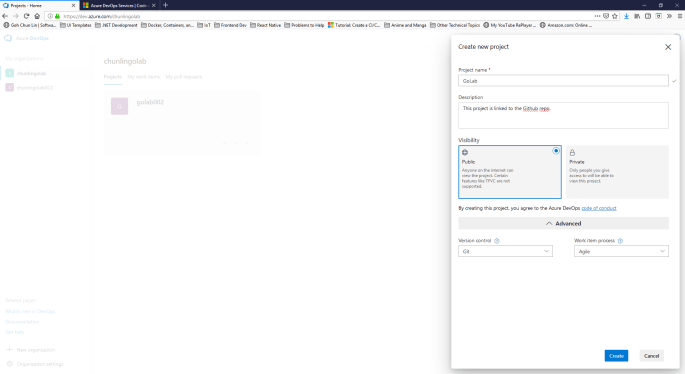Click the Cancel button
The image size is (685, 374).
pos(651,356)
